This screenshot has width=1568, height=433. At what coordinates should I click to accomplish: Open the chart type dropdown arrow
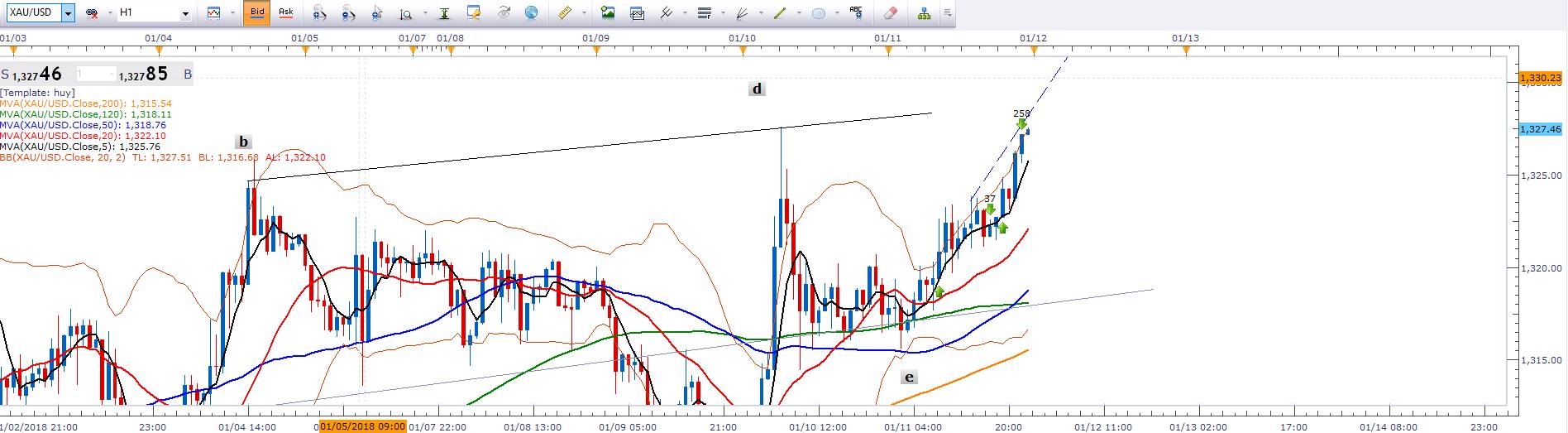(x=231, y=13)
